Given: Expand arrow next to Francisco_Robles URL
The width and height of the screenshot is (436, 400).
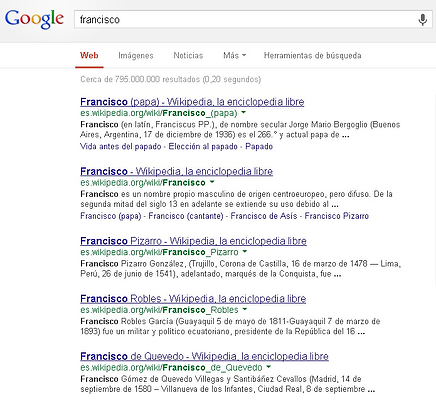Looking at the screenshot, I should point(245,309).
